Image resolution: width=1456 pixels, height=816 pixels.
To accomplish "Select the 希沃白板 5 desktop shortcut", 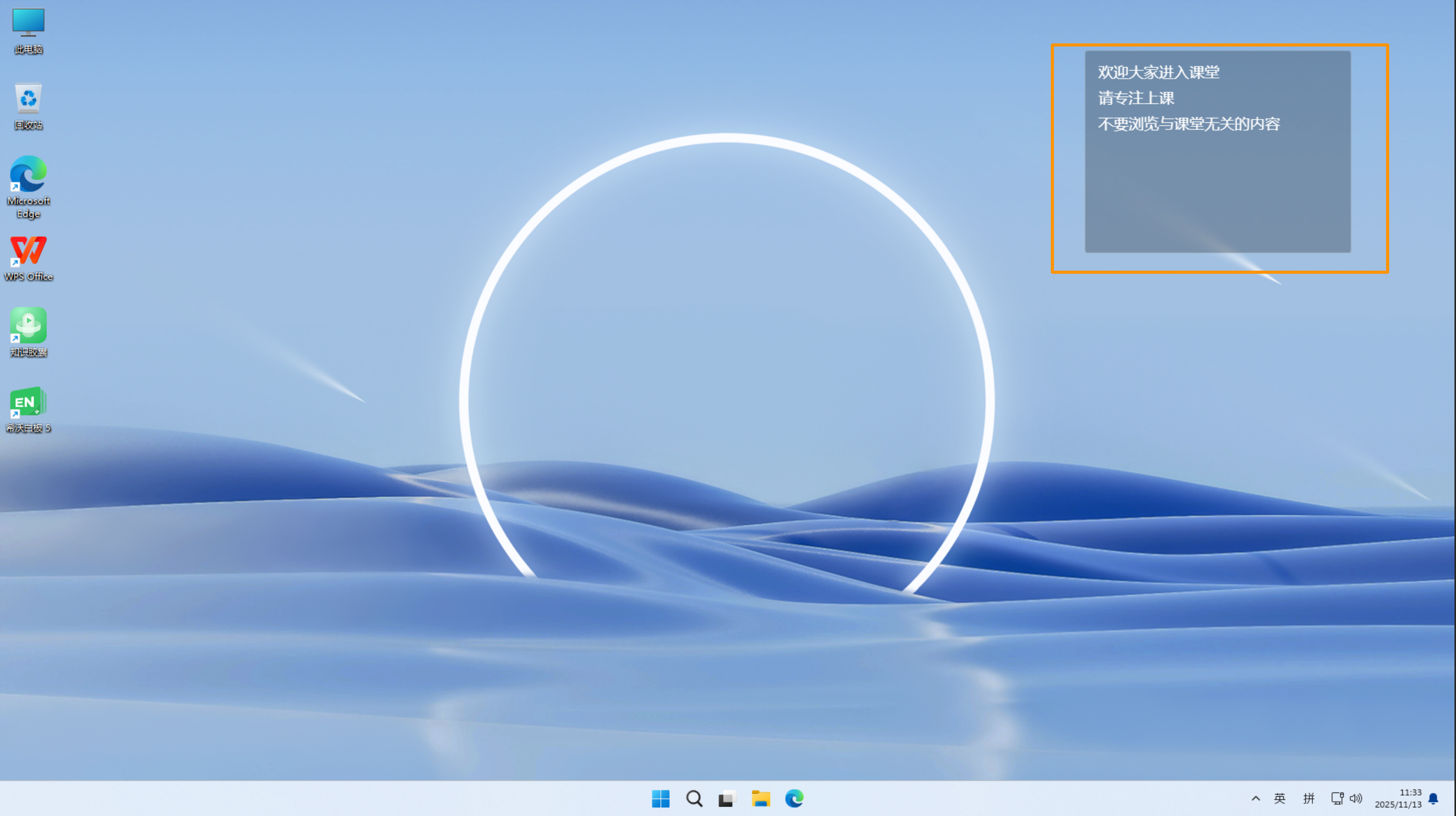I will (28, 402).
